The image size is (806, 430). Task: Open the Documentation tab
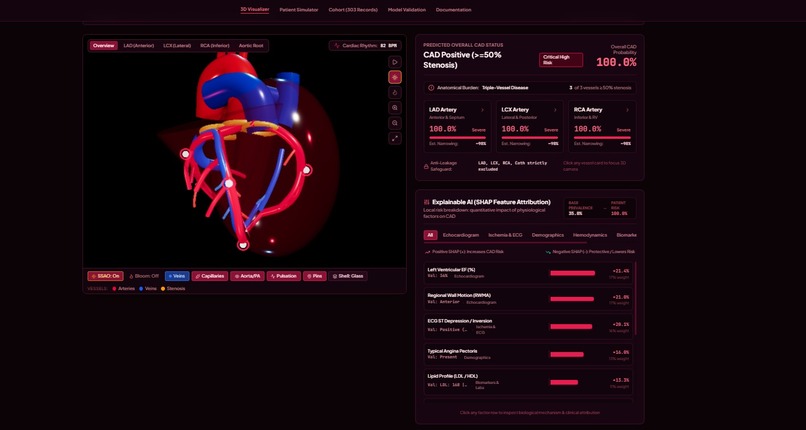click(453, 10)
